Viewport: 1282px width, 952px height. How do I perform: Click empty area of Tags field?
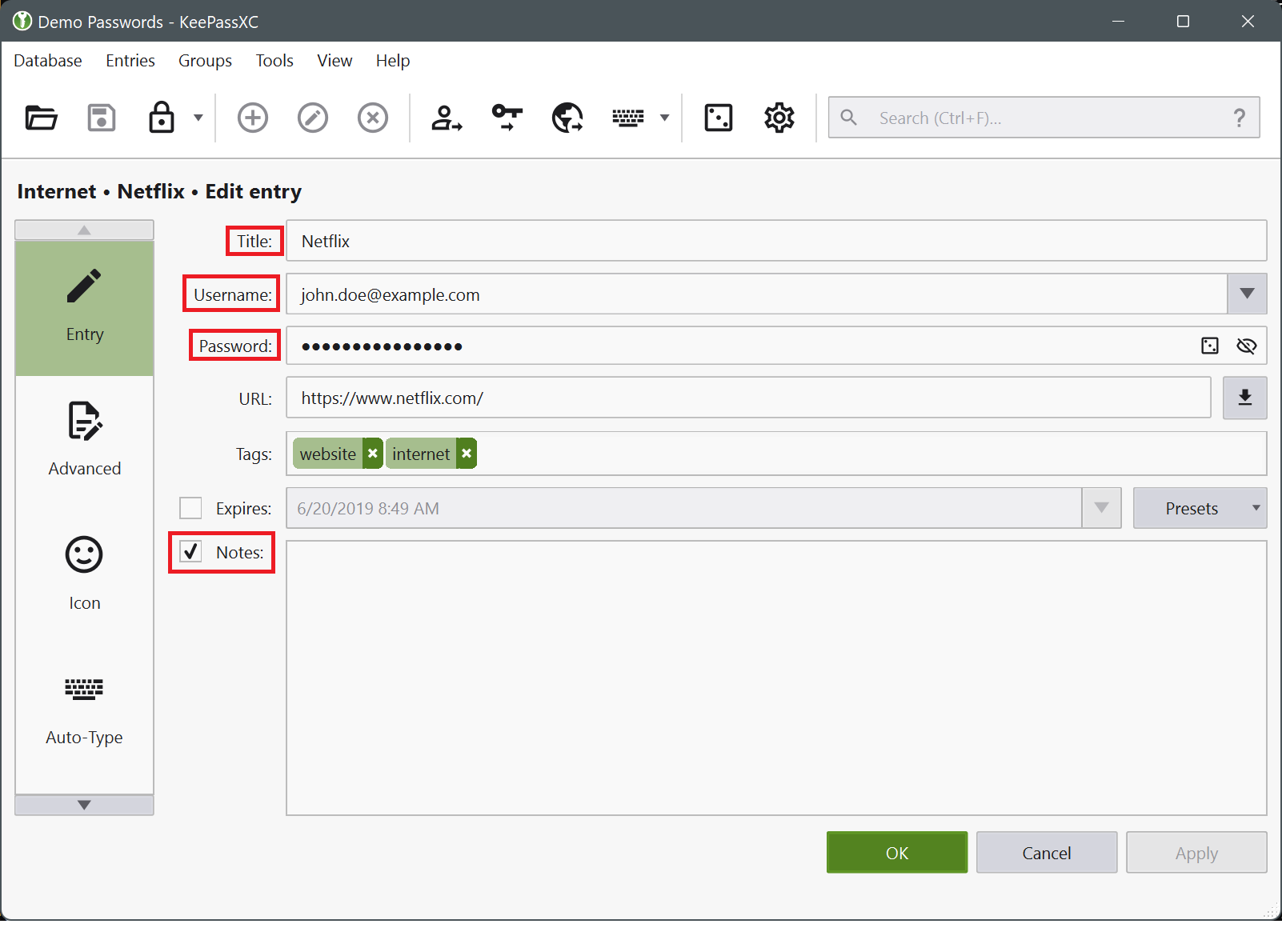click(x=871, y=454)
